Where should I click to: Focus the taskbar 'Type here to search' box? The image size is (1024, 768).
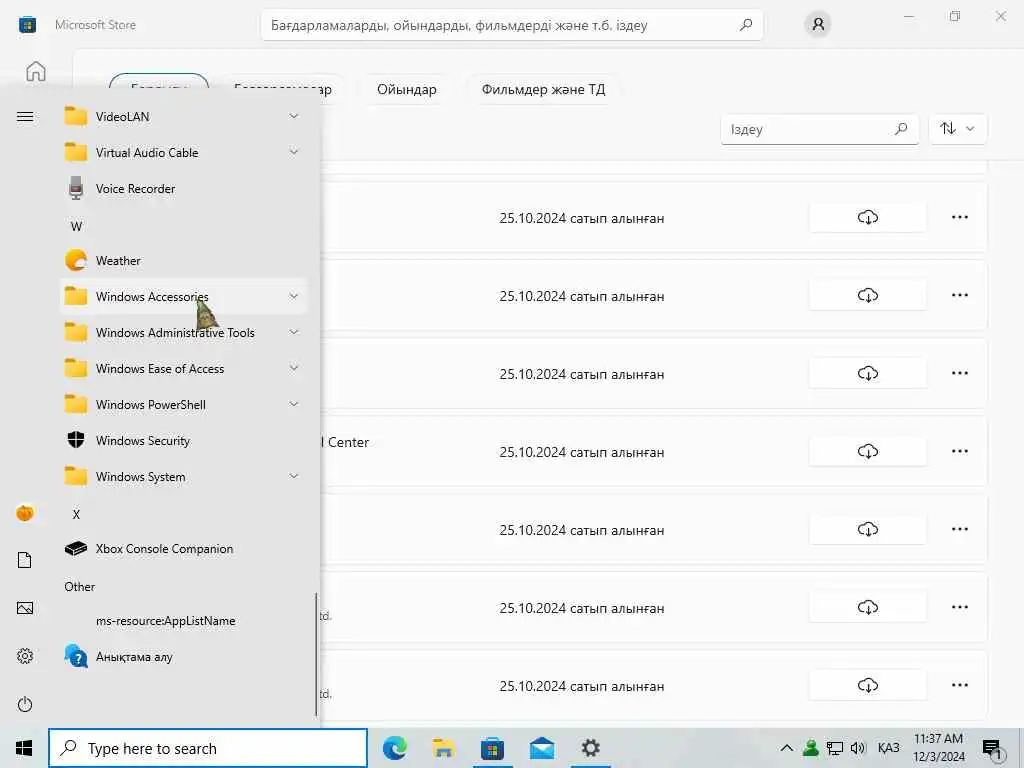tap(208, 748)
